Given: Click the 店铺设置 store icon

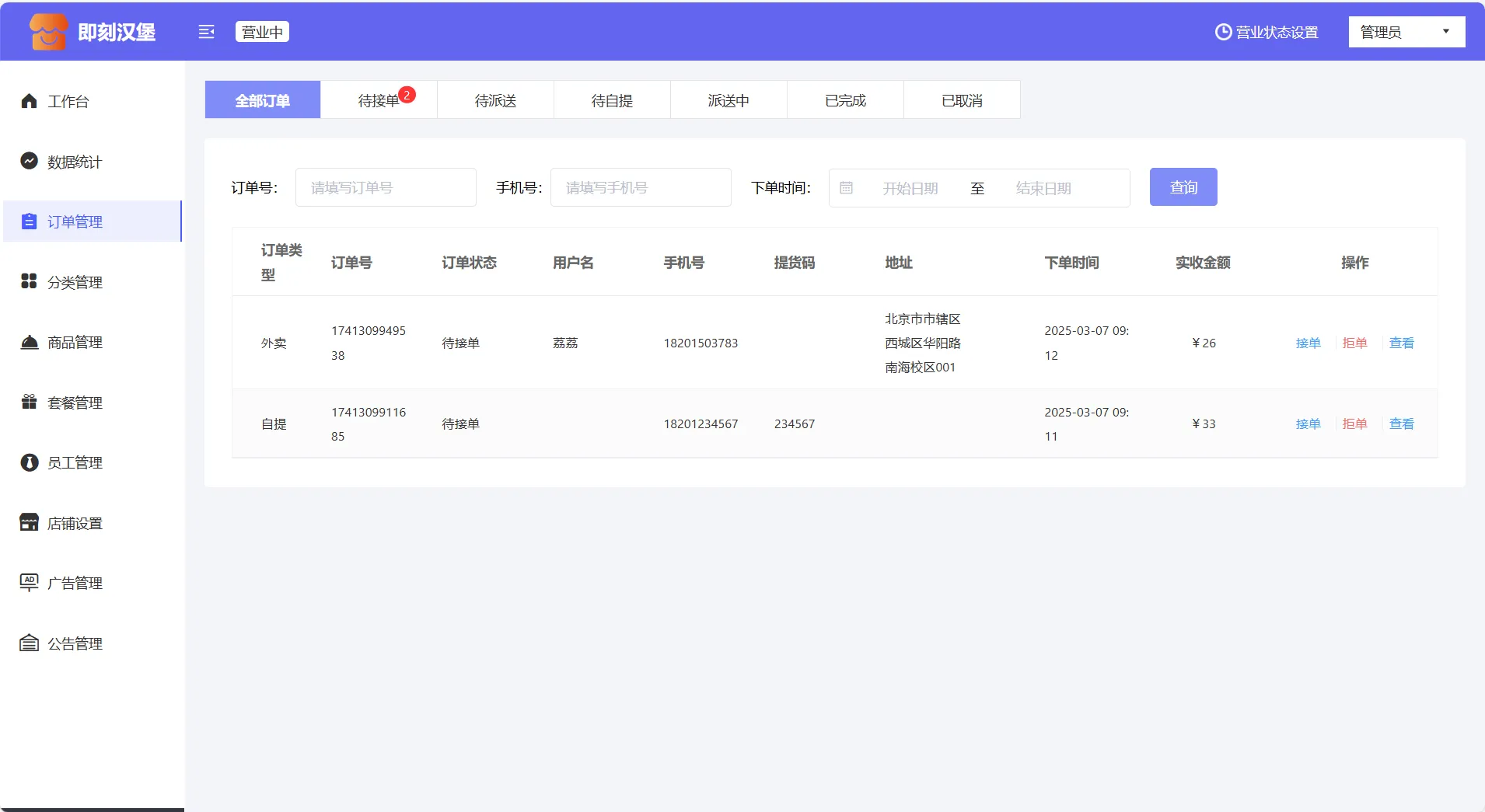Looking at the screenshot, I should click(x=29, y=522).
